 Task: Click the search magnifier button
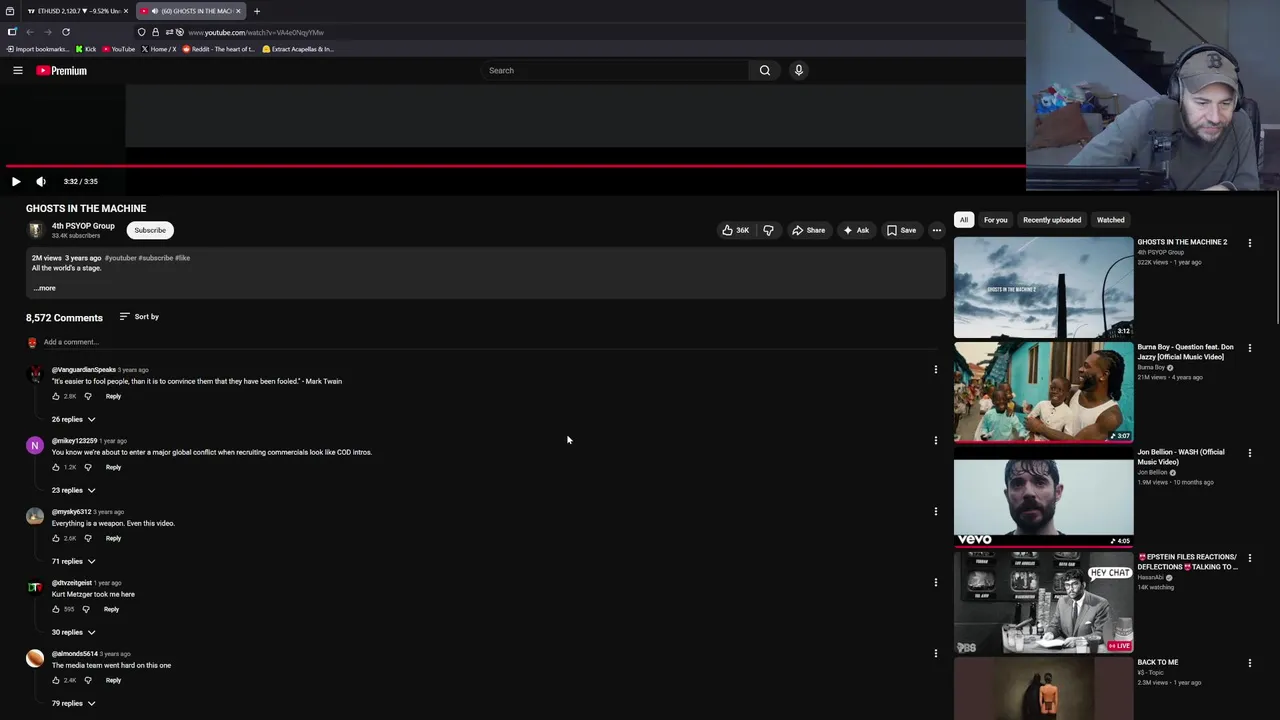[765, 70]
